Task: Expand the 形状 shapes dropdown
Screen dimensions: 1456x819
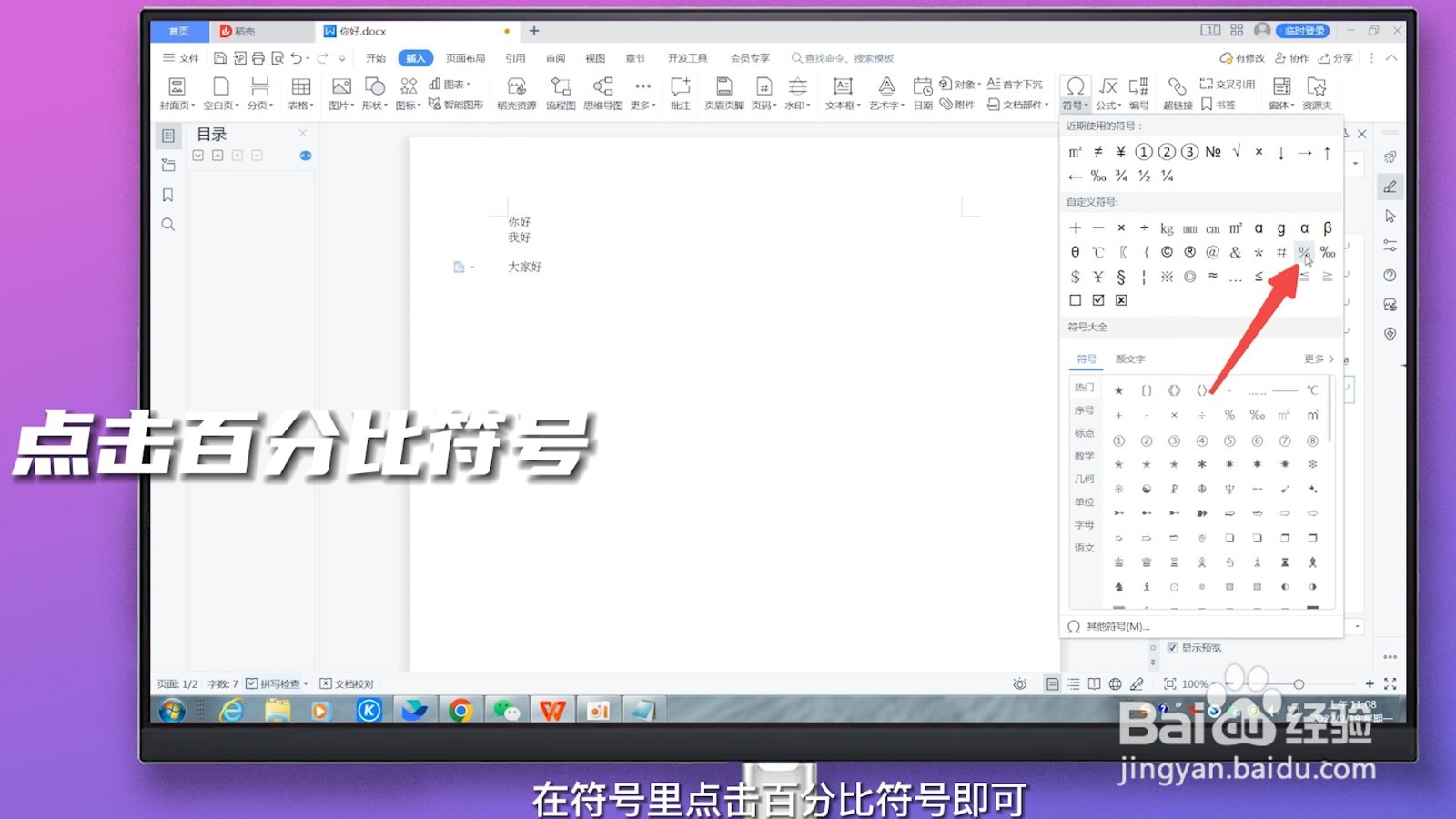Action: pos(375,105)
